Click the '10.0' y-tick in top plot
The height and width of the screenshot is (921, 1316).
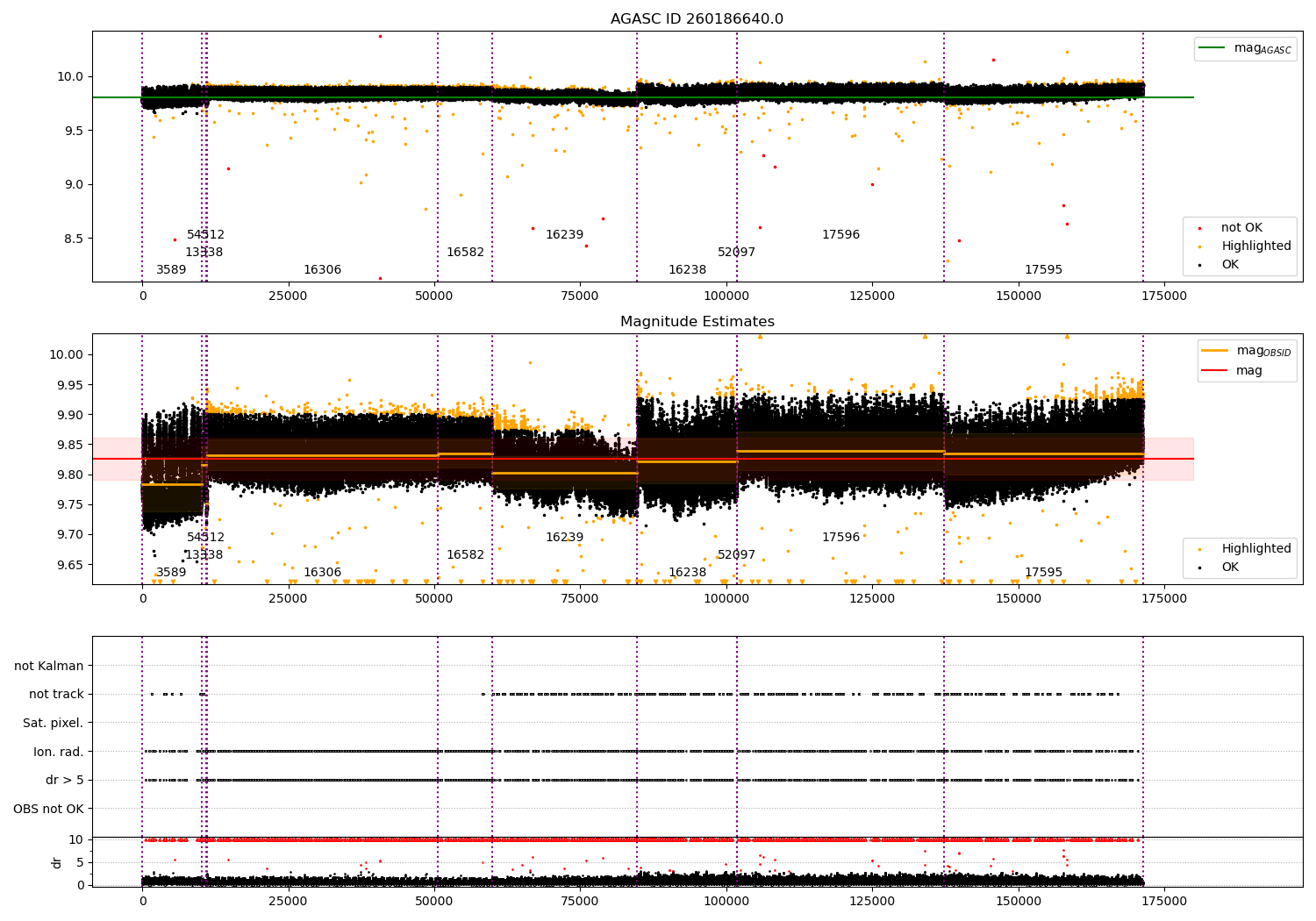pos(71,76)
